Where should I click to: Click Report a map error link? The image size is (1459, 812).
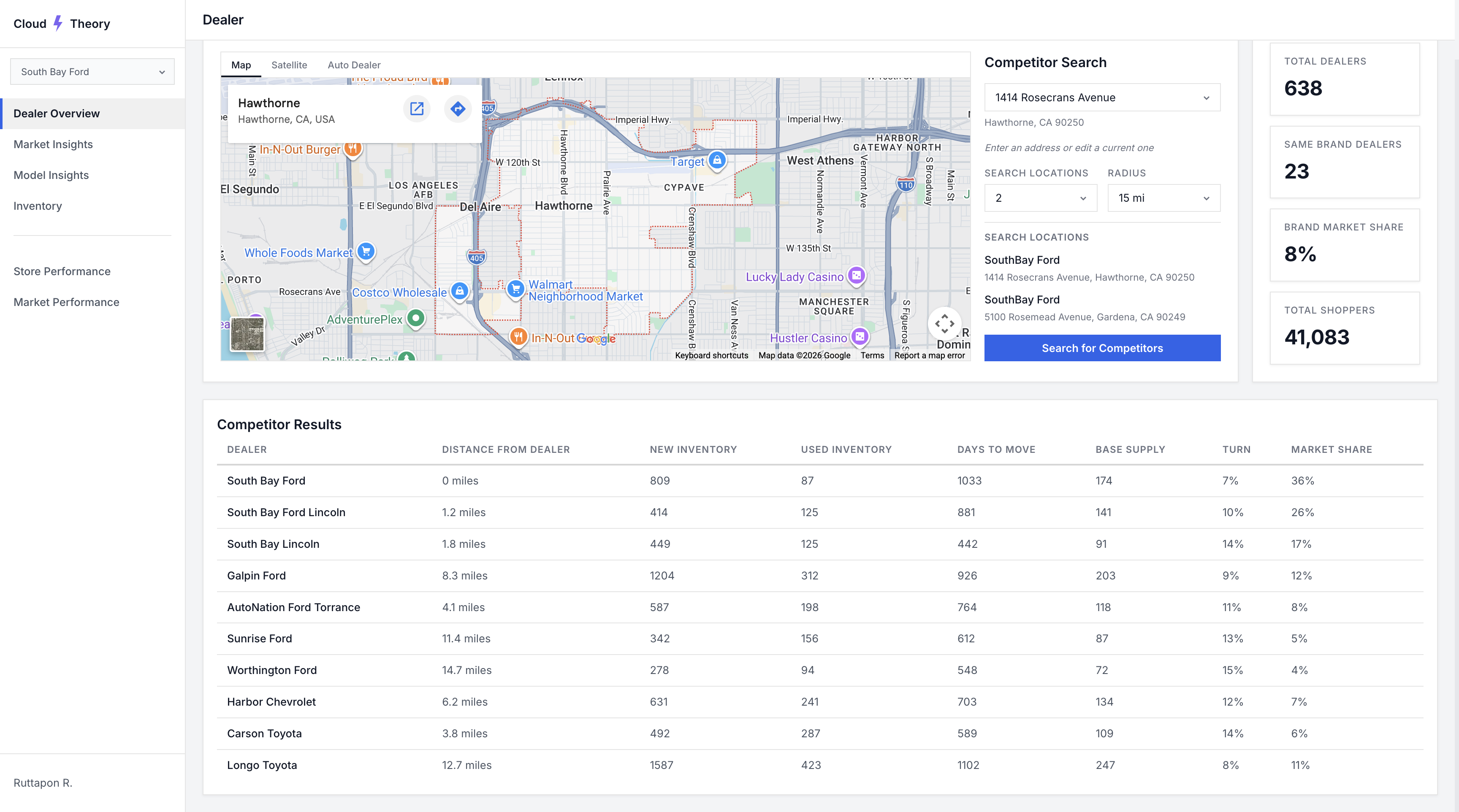coord(930,355)
